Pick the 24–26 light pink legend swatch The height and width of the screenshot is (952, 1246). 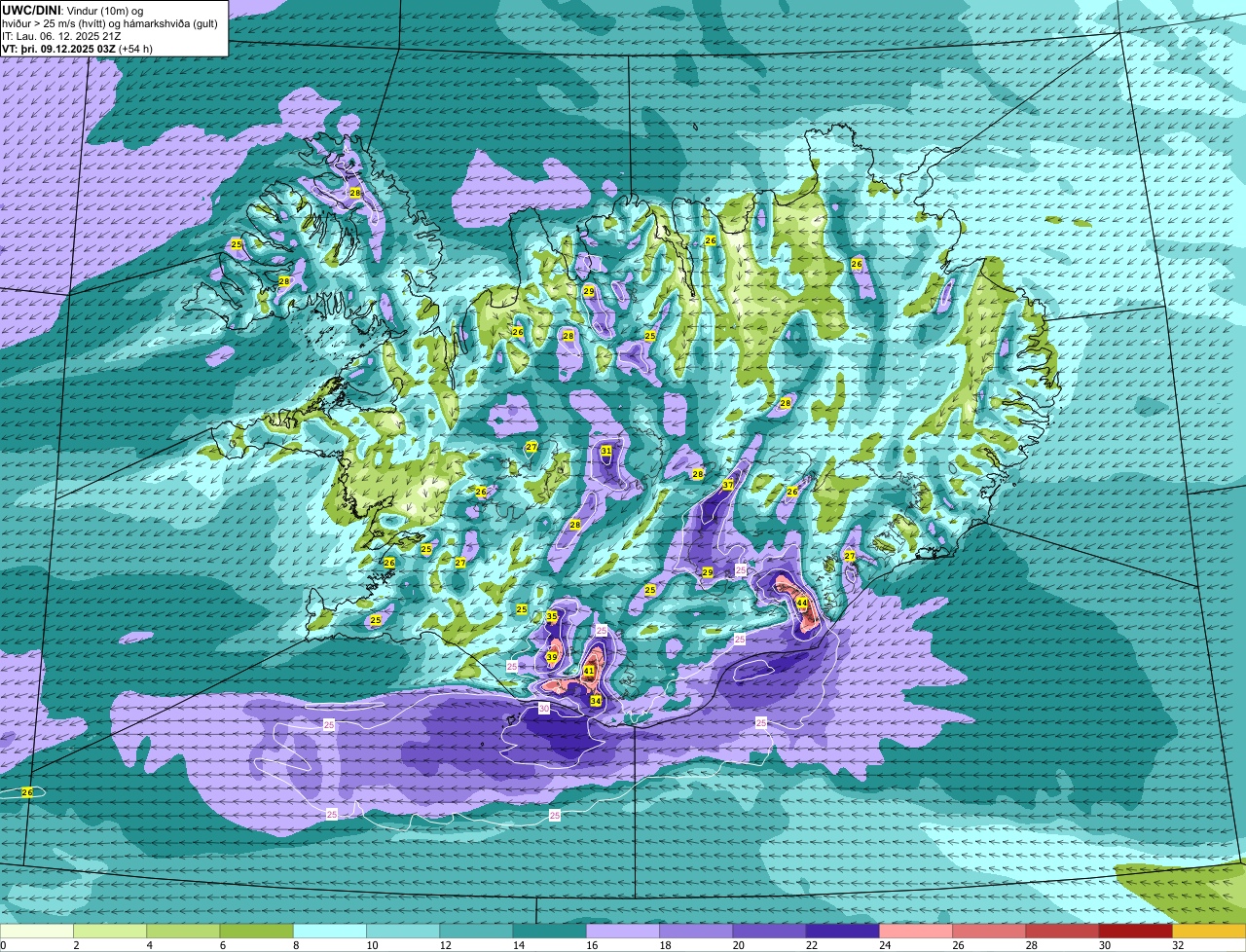click(916, 932)
